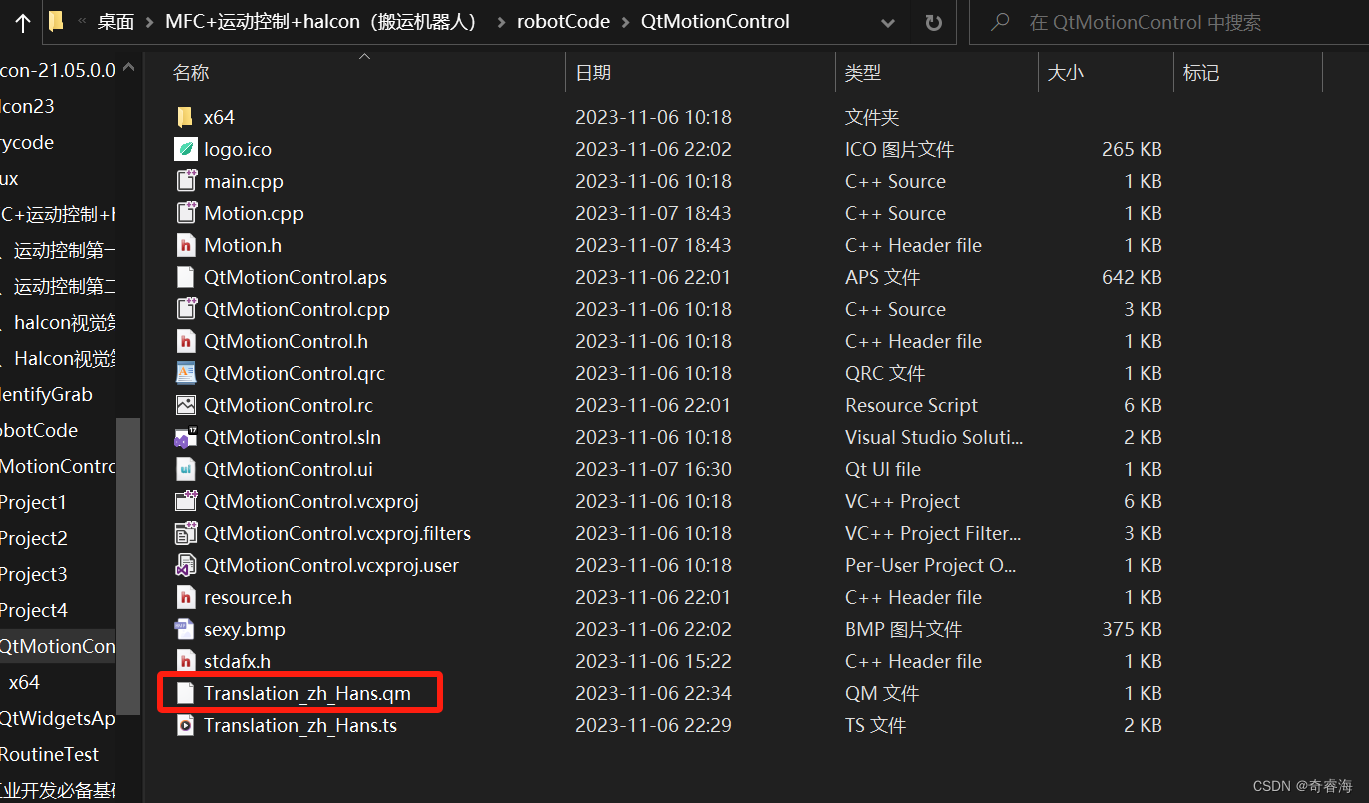Select dentifyGrab in navigation tree
Image resolution: width=1369 pixels, height=803 pixels.
(46, 394)
